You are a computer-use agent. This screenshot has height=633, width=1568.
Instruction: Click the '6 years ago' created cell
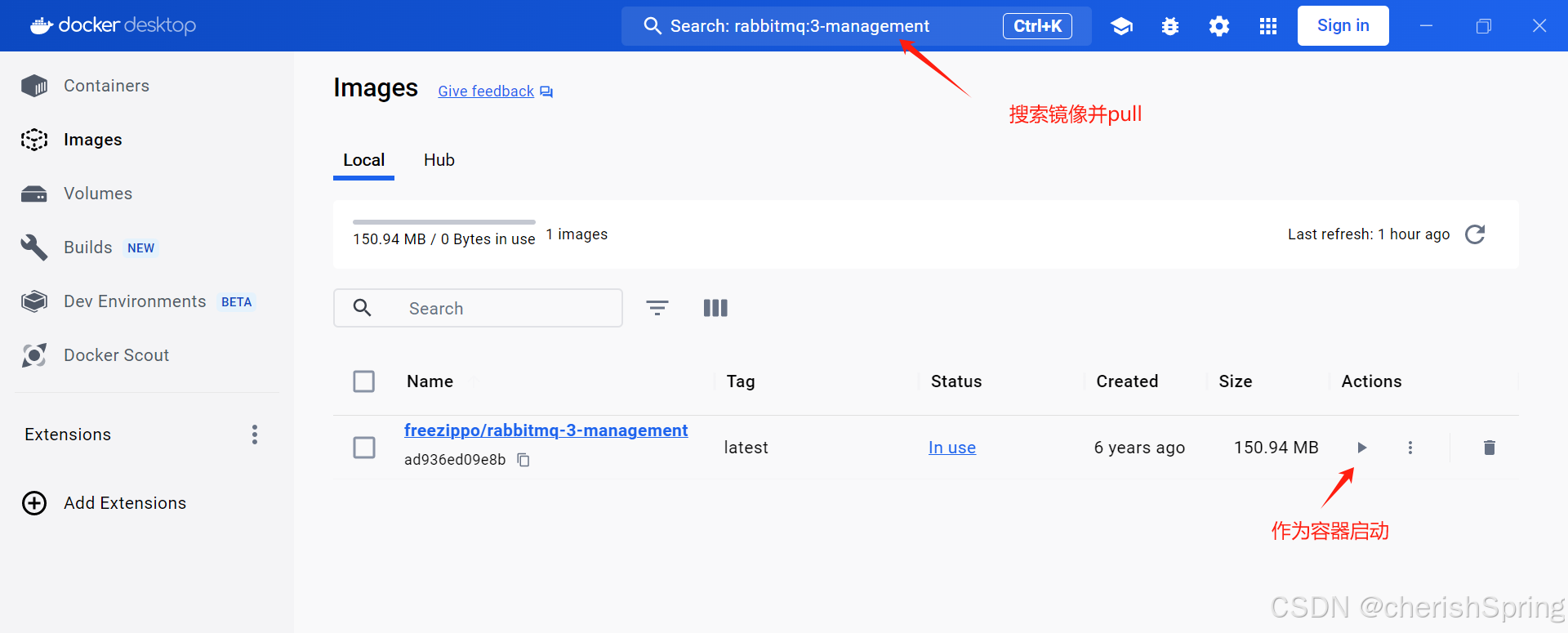[1139, 448]
